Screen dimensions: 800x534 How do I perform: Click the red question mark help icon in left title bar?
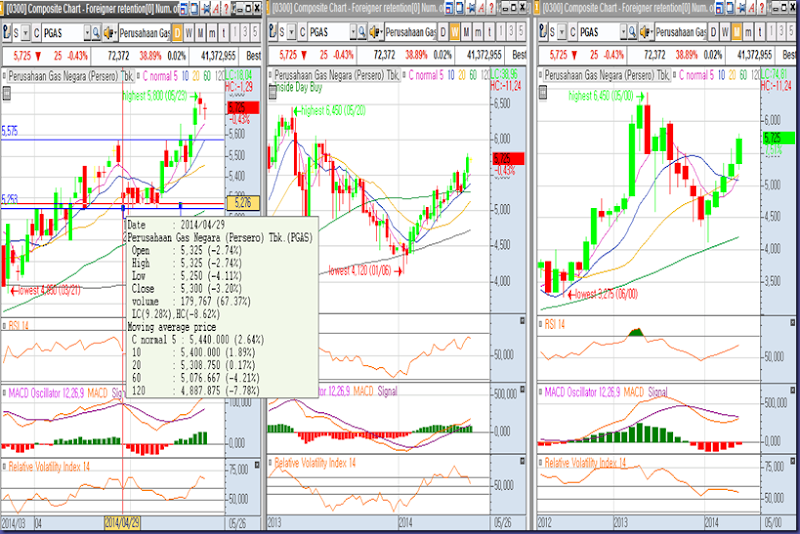226,8
